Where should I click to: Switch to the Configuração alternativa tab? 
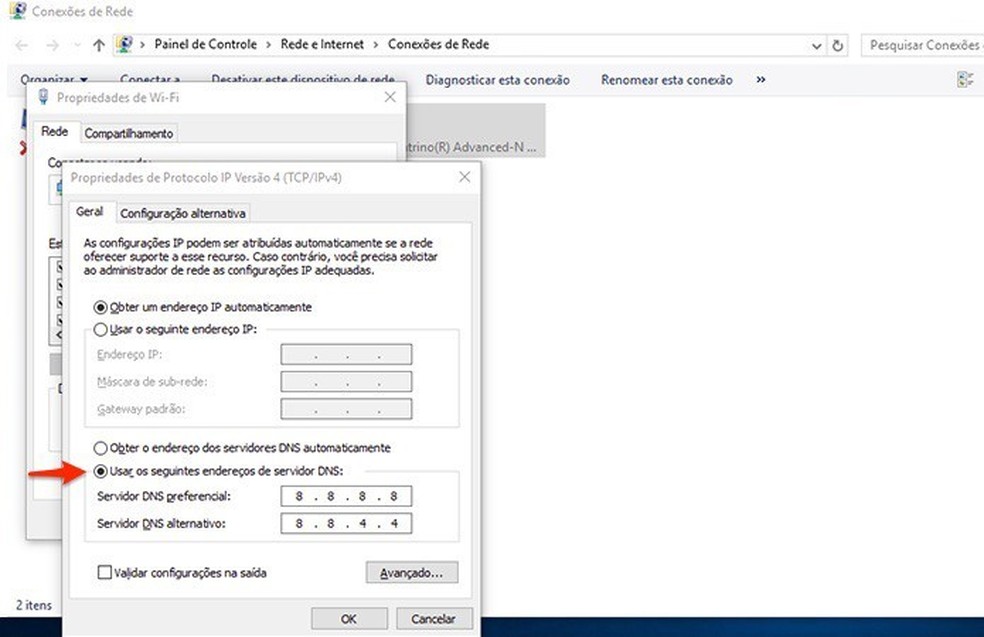(183, 213)
